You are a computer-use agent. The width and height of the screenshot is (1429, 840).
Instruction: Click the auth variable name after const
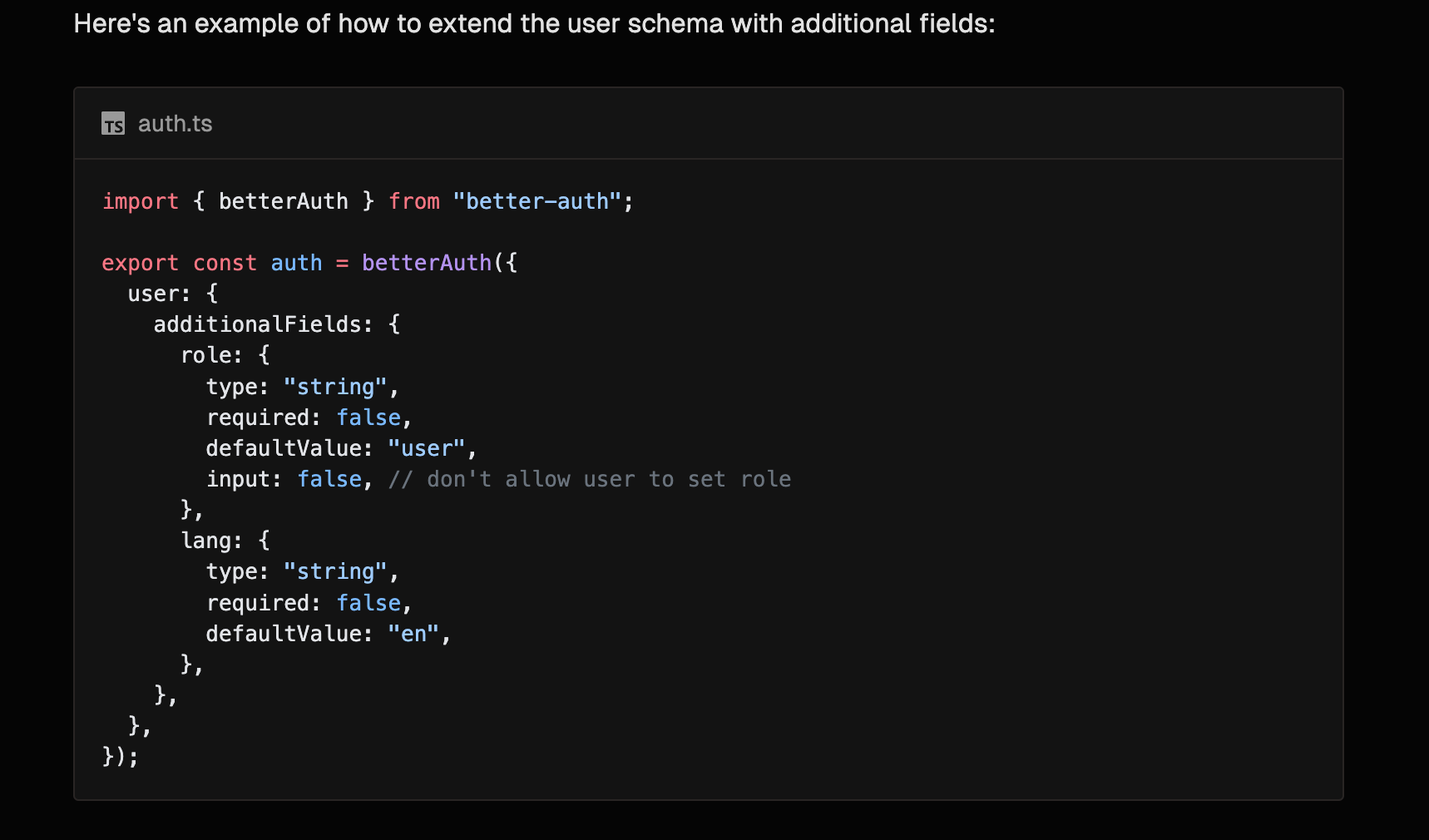pos(296,263)
